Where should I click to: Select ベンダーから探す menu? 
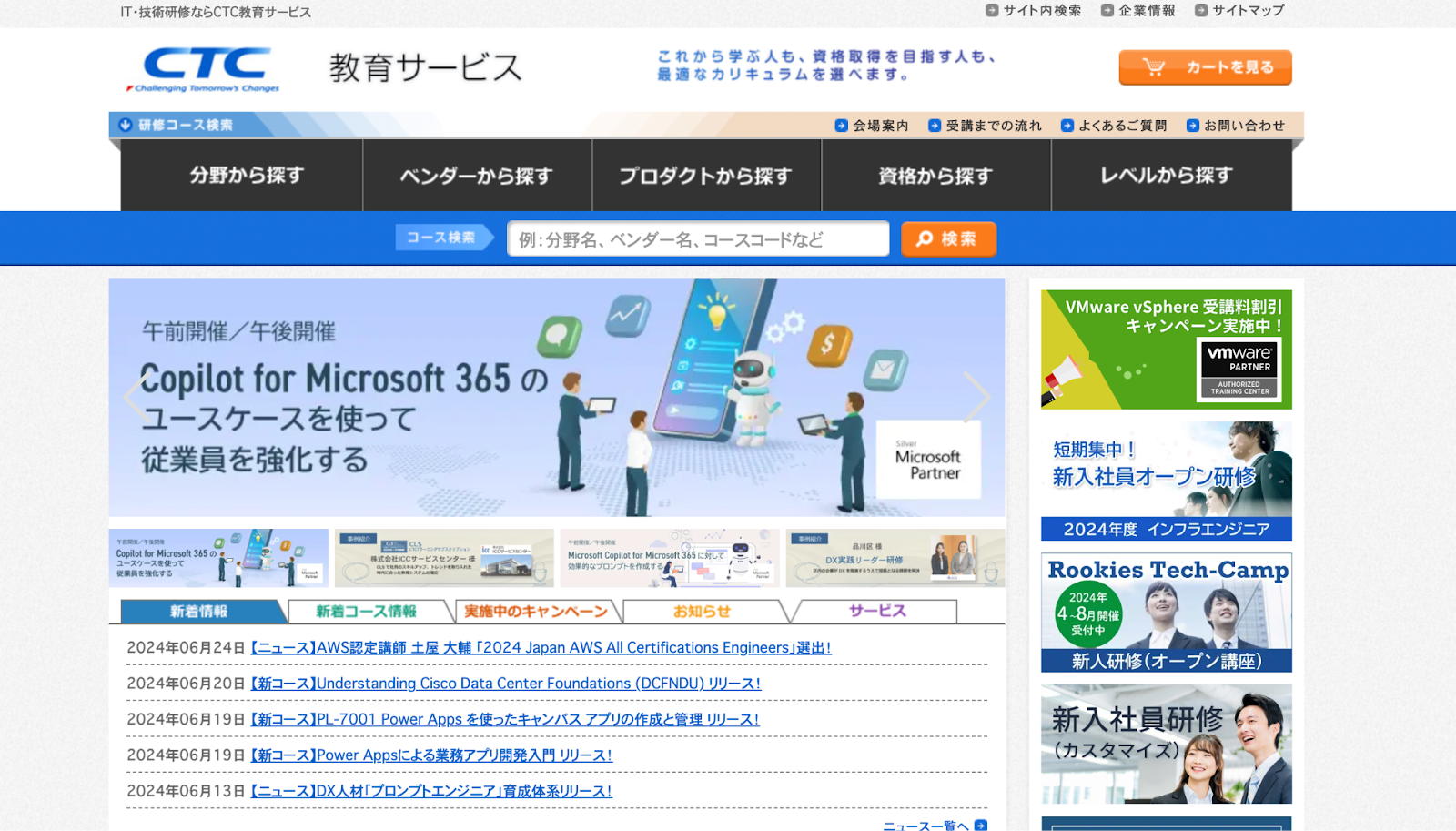point(478,175)
